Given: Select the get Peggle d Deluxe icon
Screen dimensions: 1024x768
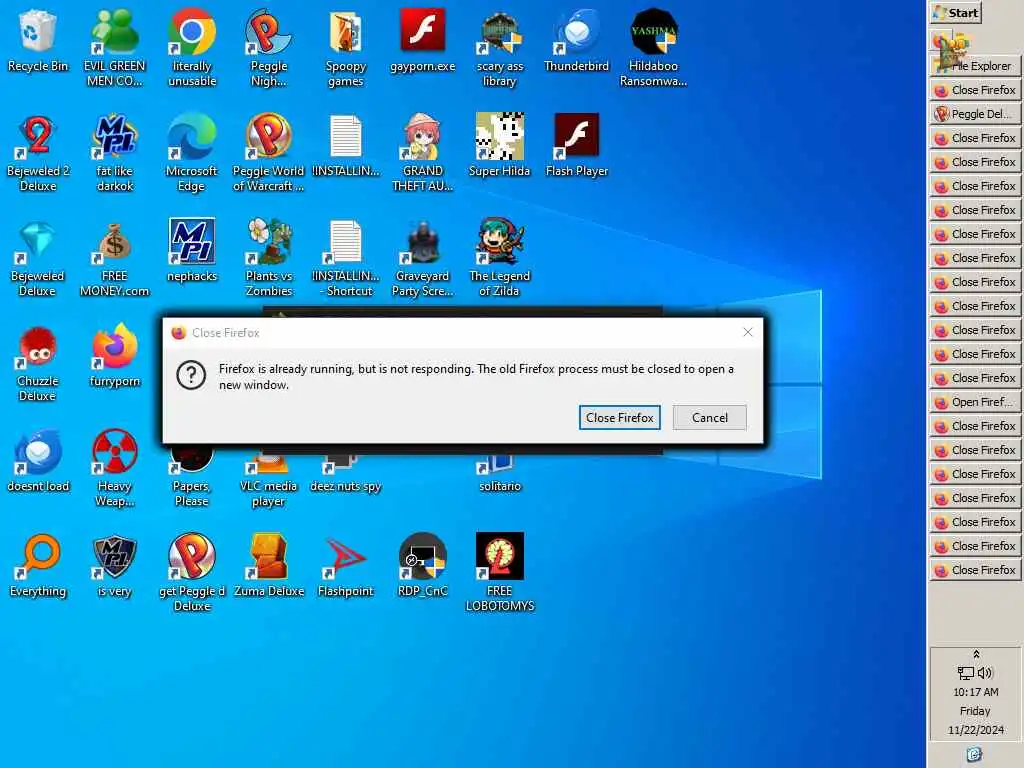Looking at the screenshot, I should (191, 573).
